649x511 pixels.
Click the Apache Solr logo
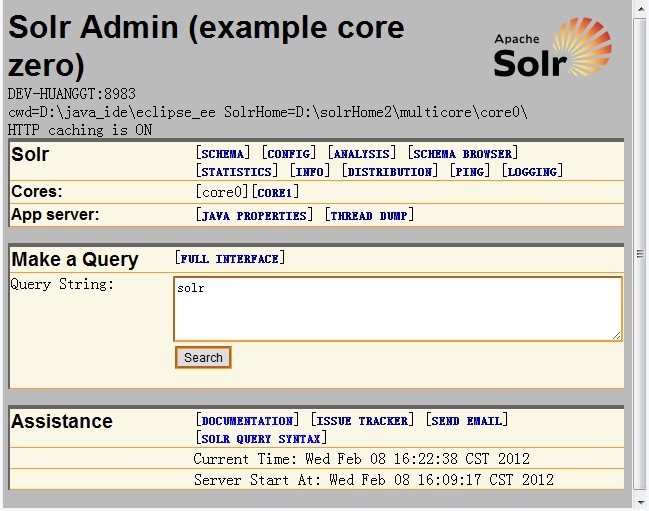pyautogui.click(x=553, y=47)
